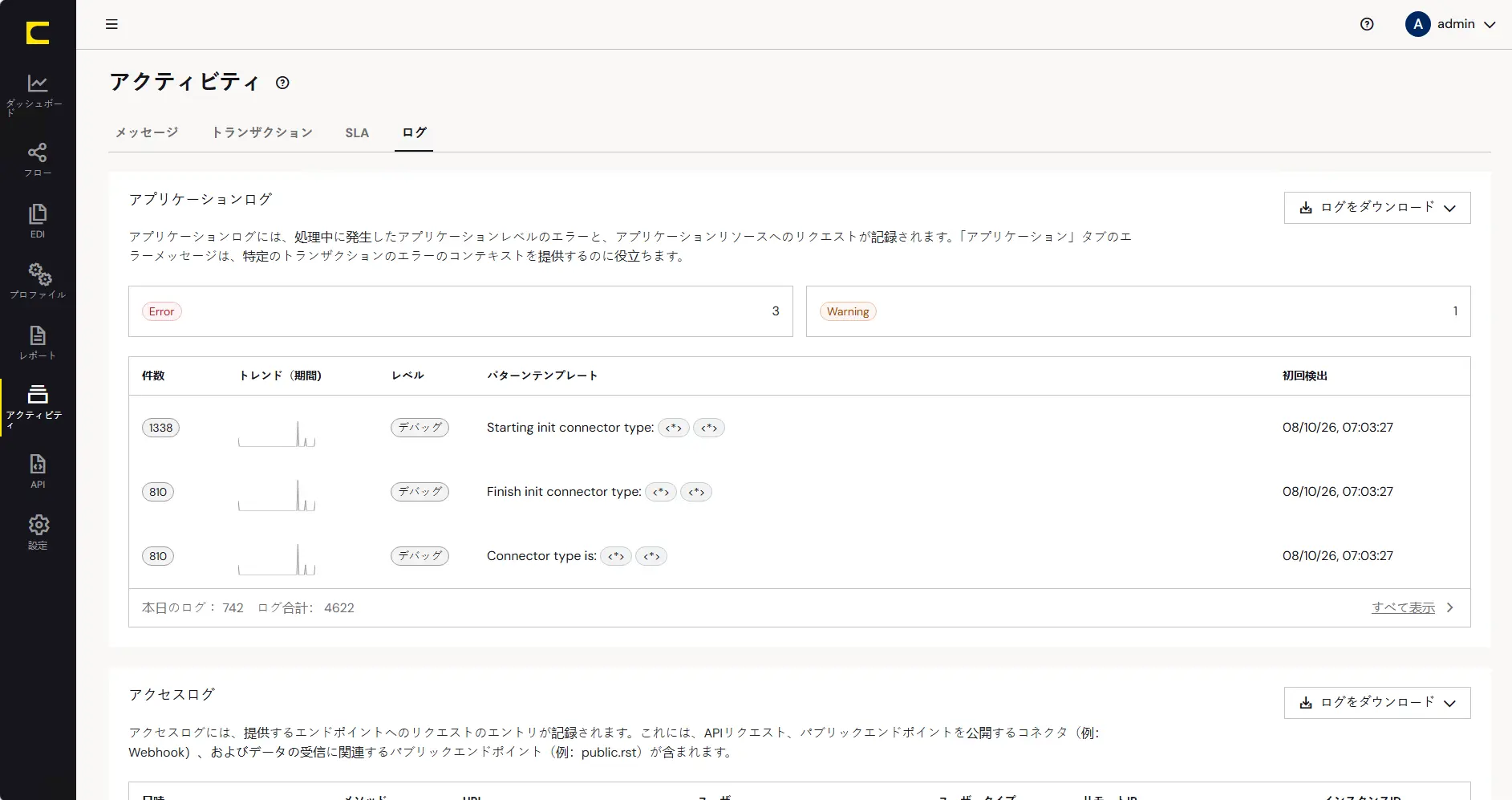Click the 件数 column header

pyautogui.click(x=153, y=376)
